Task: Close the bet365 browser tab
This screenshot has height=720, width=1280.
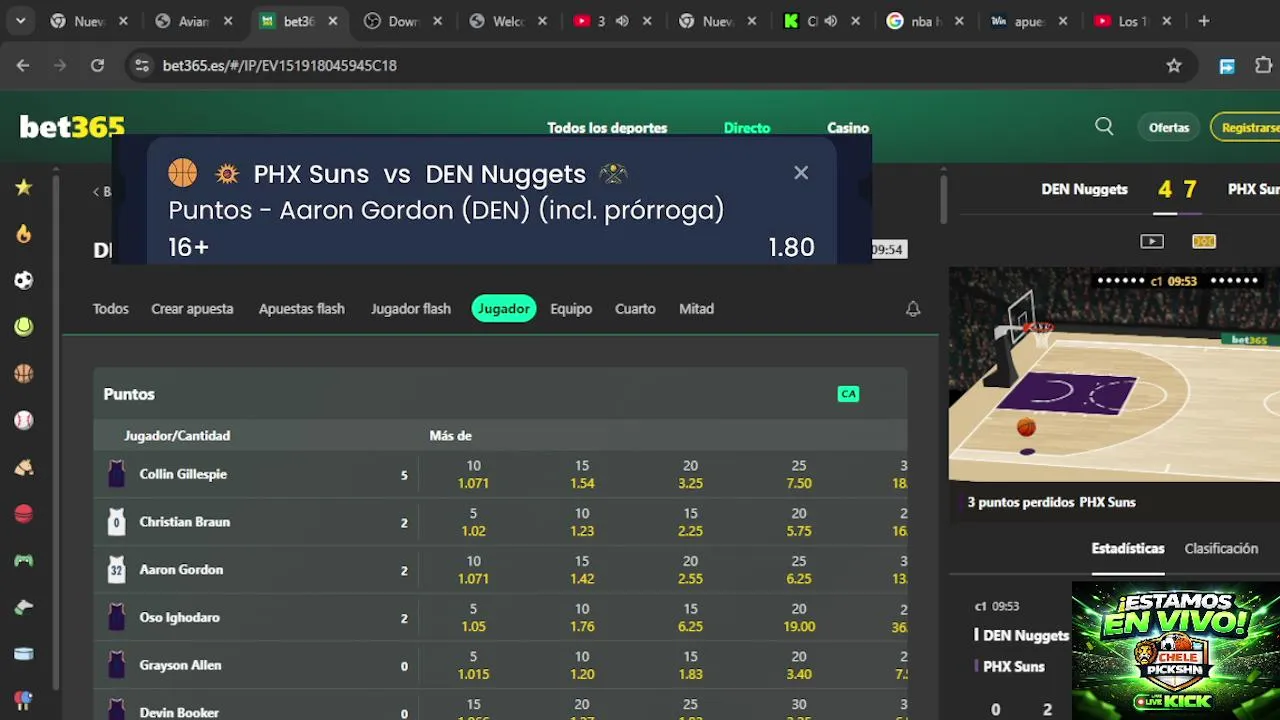Action: click(333, 21)
